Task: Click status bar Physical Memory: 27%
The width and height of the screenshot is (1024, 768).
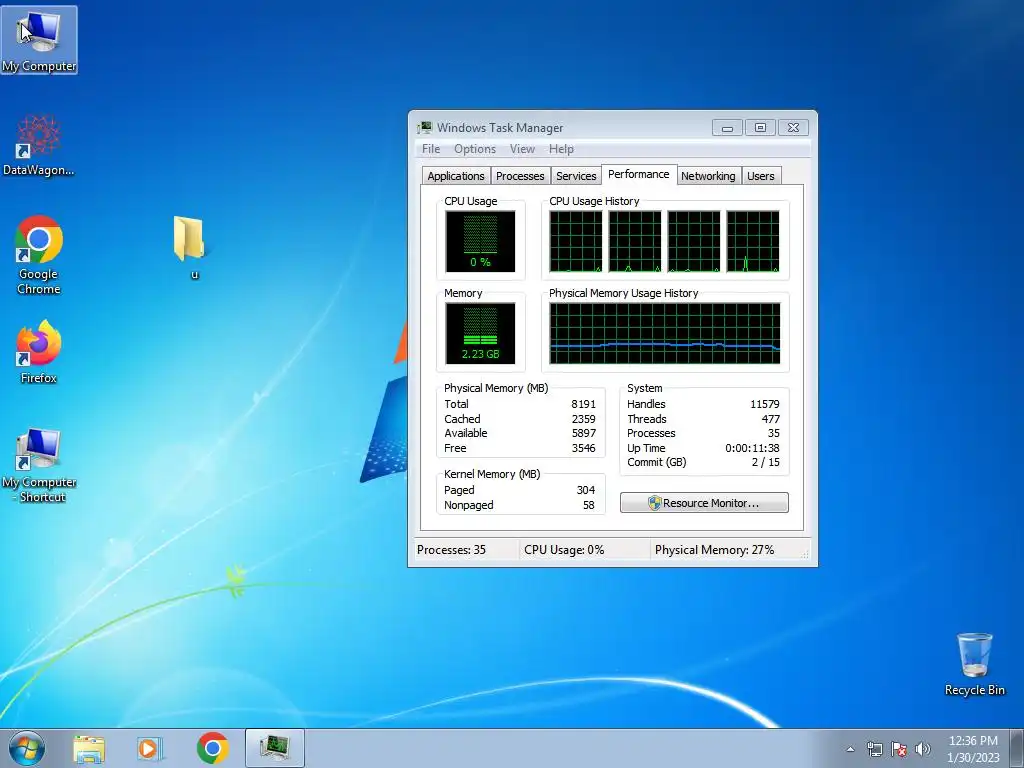Action: point(714,550)
